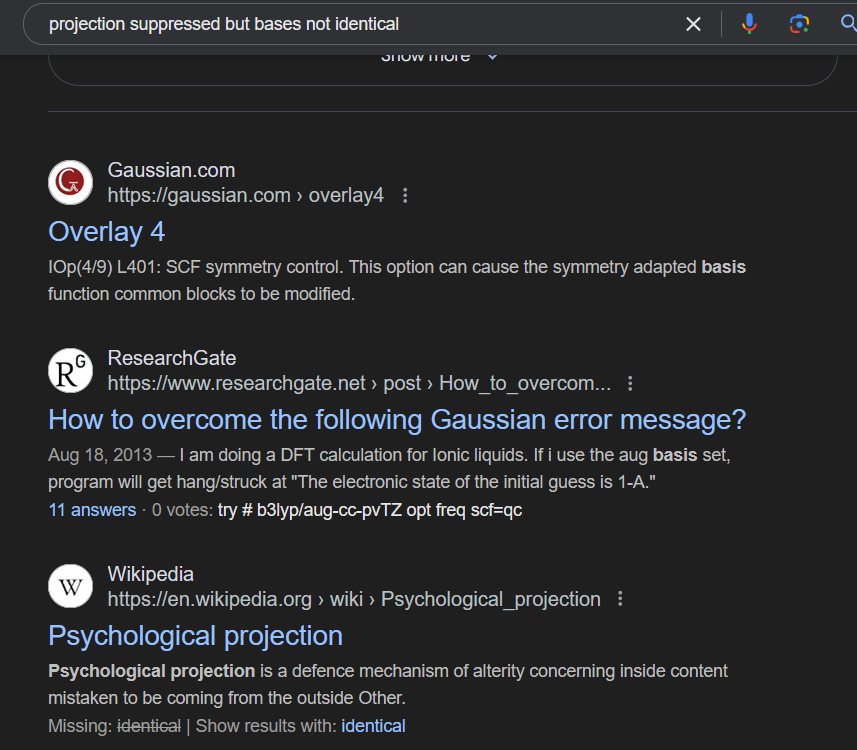857x750 pixels.
Task: Click the ResearchGate site name
Action: pos(171,358)
